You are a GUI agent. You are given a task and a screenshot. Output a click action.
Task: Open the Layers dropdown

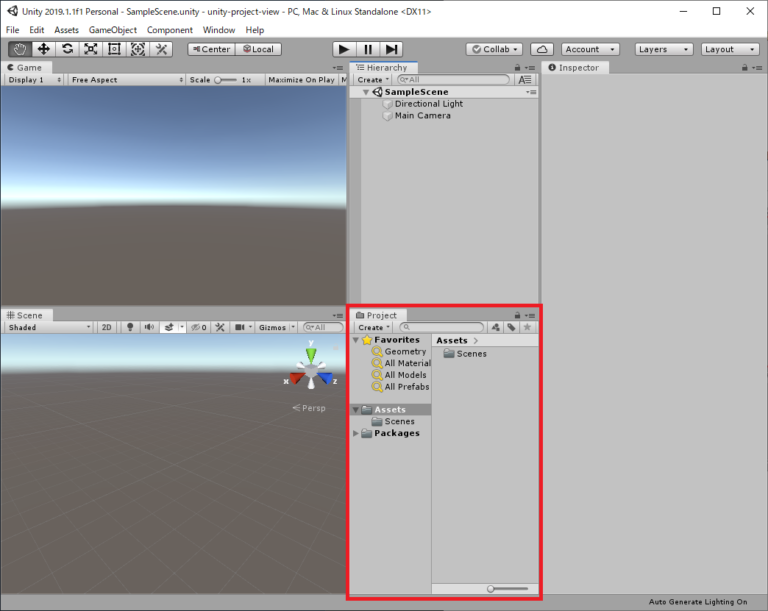click(664, 49)
